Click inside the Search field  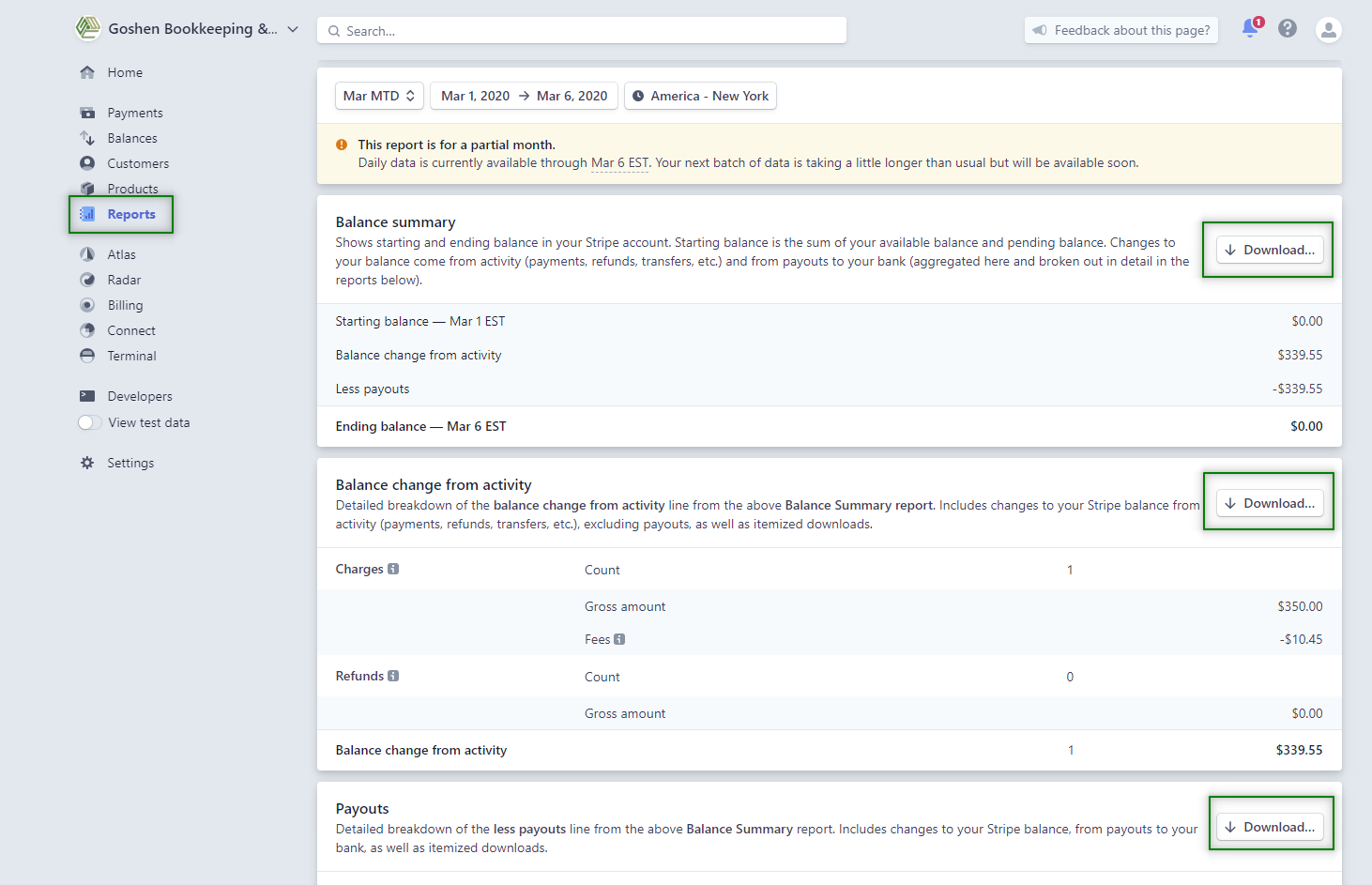[x=581, y=30]
